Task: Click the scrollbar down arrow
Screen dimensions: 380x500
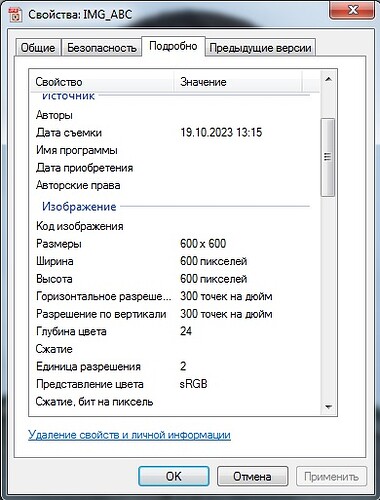Action: tap(328, 407)
